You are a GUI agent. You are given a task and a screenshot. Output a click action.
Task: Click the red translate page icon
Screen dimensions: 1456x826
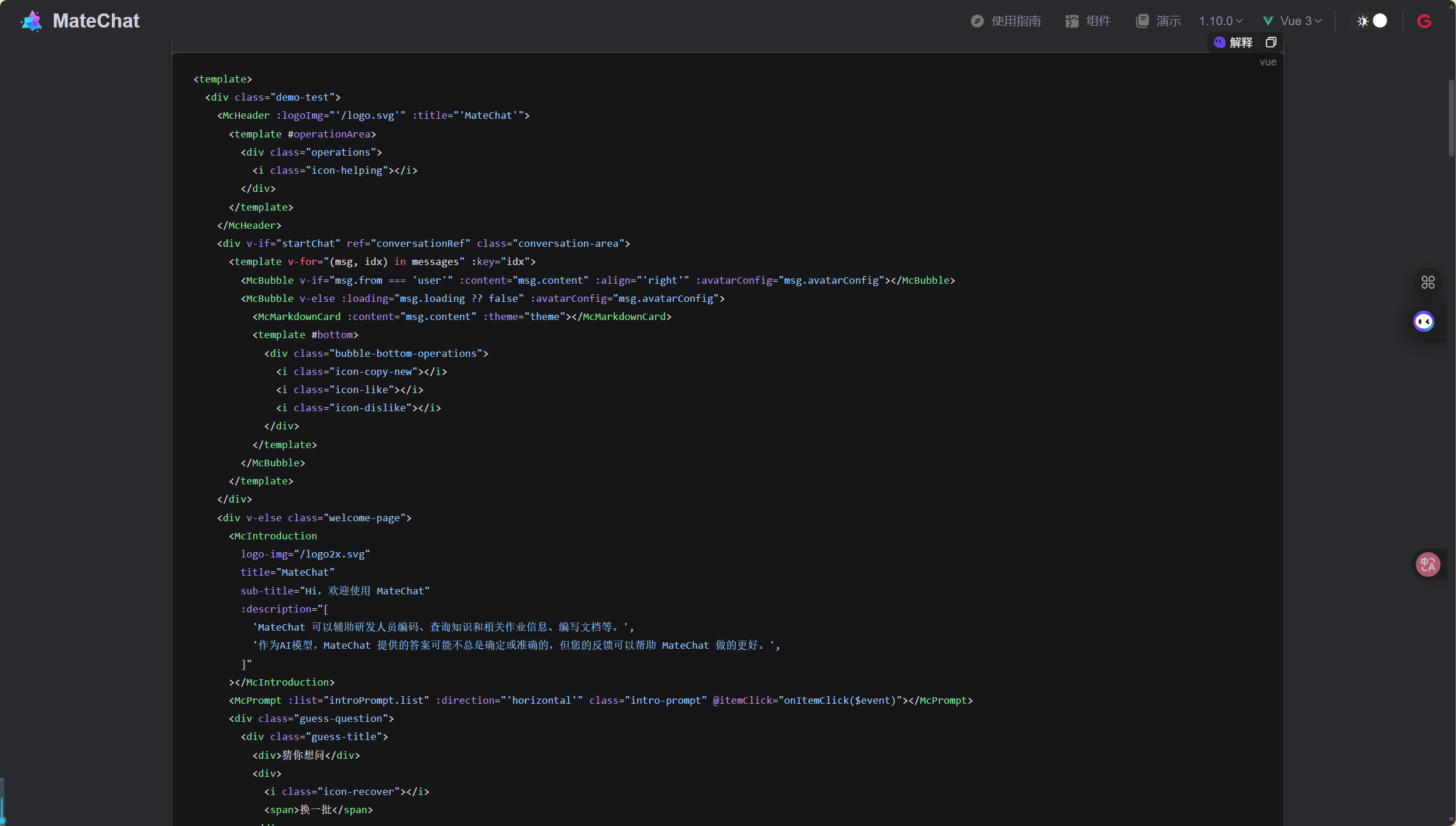click(1427, 565)
